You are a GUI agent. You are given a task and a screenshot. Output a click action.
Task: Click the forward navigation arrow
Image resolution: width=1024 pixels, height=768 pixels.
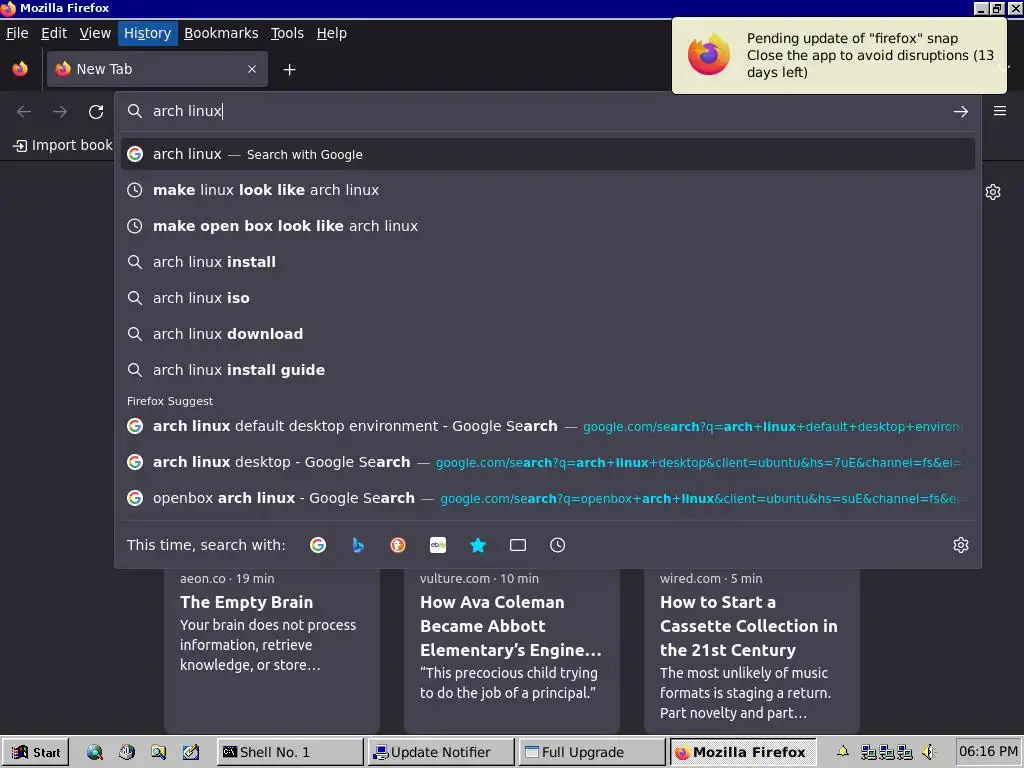(60, 112)
